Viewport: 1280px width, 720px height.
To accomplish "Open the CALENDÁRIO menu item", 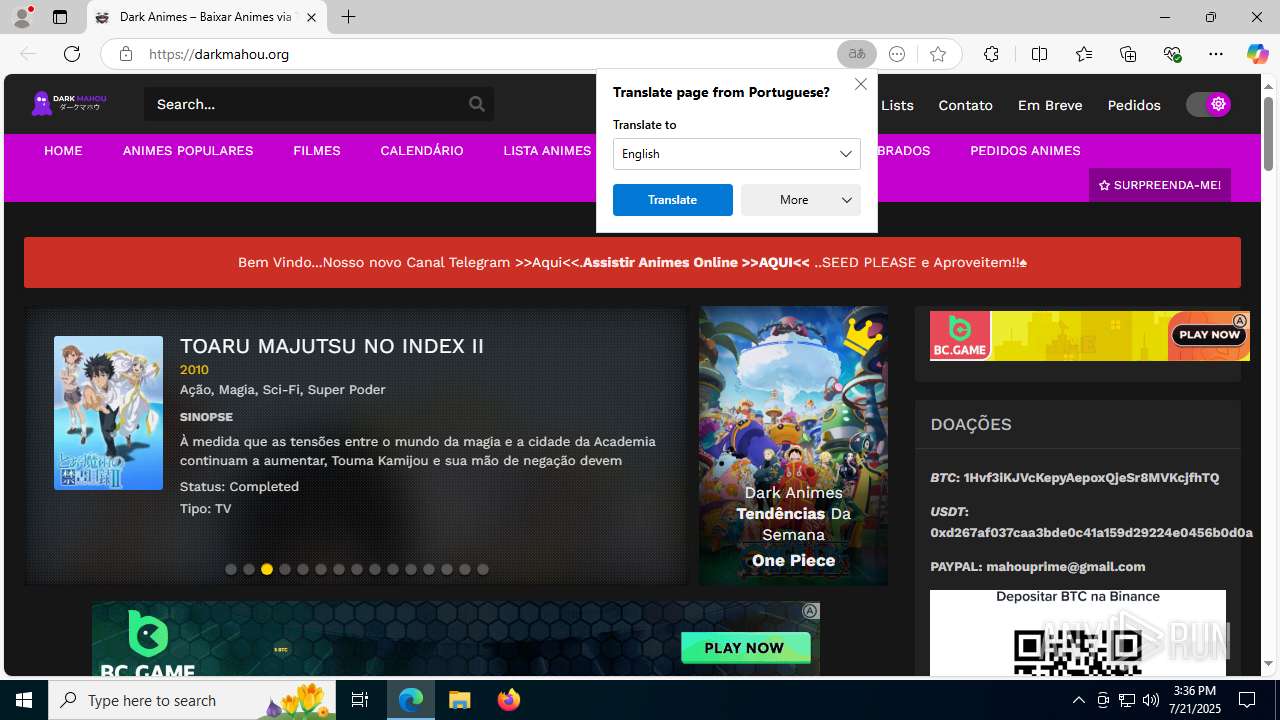I will 422,151.
